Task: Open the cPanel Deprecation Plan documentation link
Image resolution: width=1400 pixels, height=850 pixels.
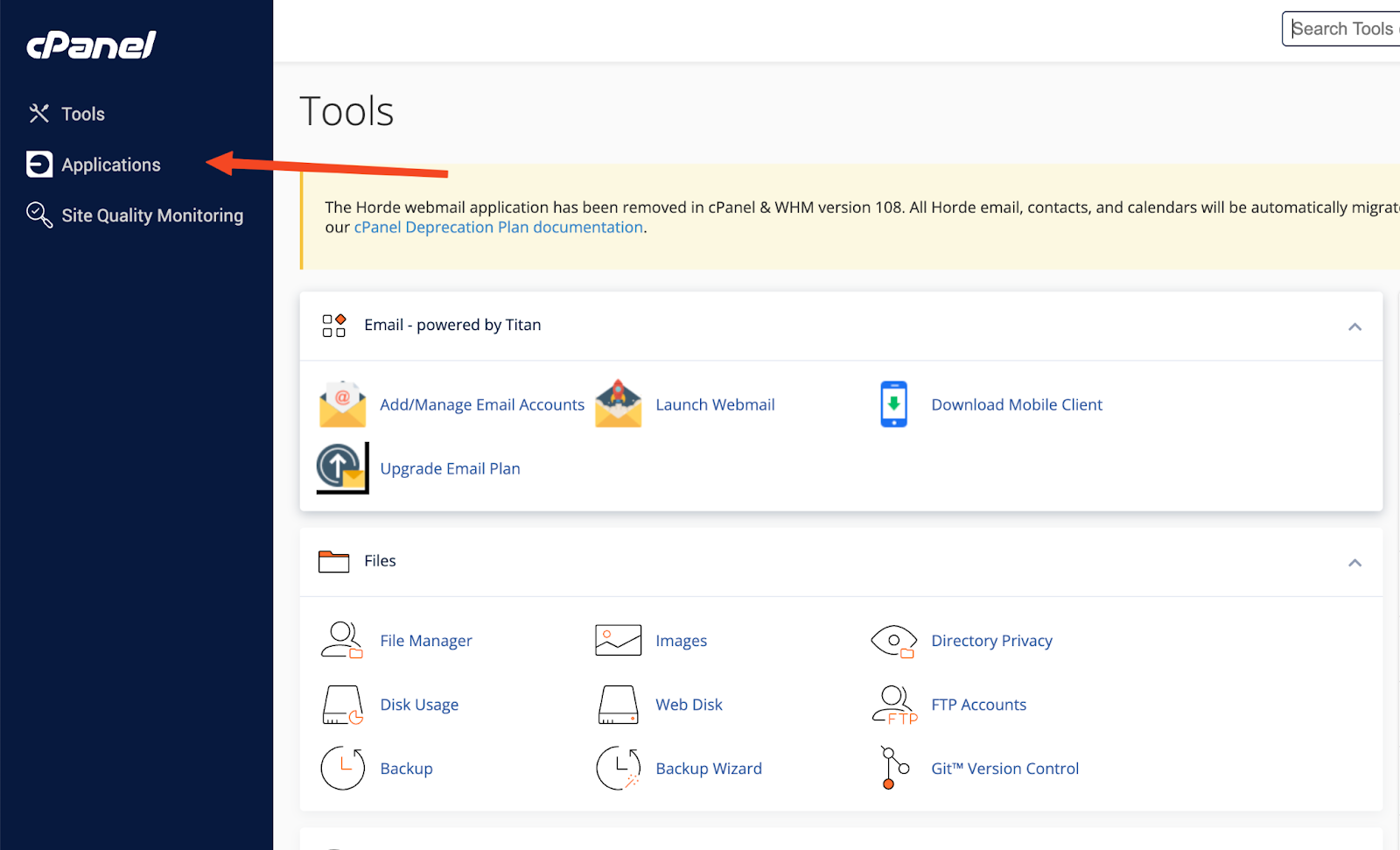Action: click(x=499, y=228)
